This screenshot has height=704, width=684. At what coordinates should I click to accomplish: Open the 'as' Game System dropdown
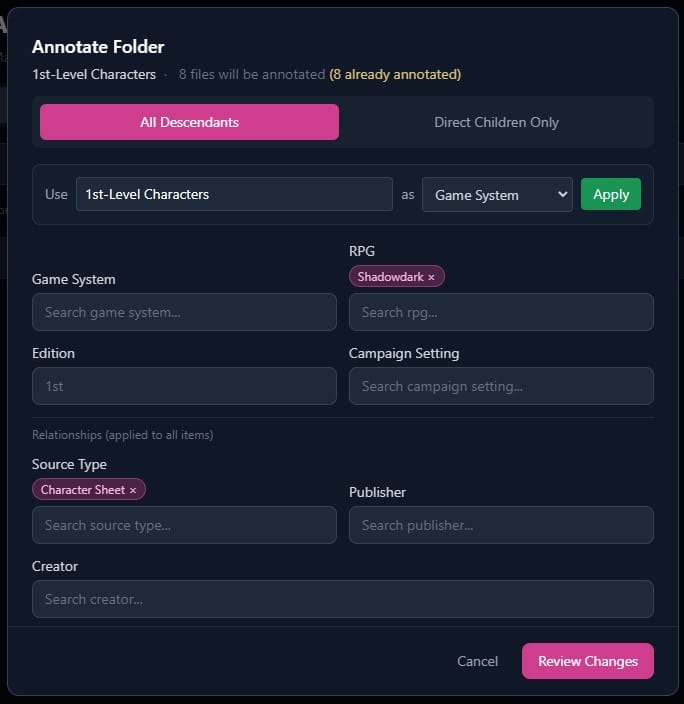(496, 195)
